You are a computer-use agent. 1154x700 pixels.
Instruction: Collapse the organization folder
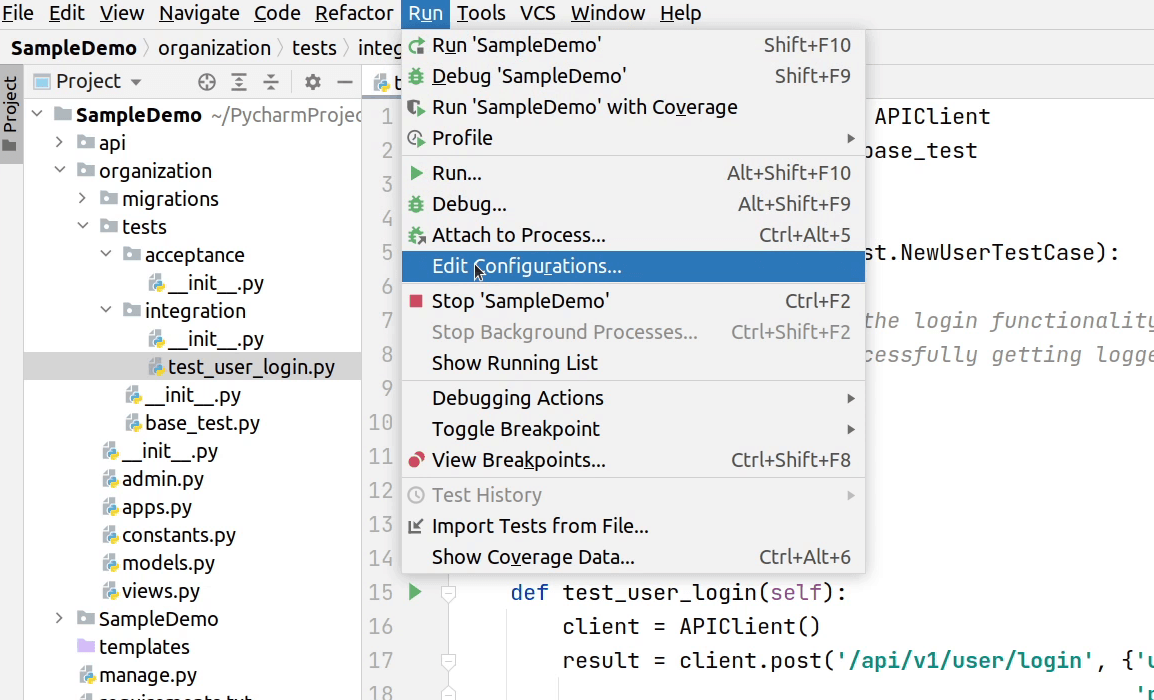60,171
